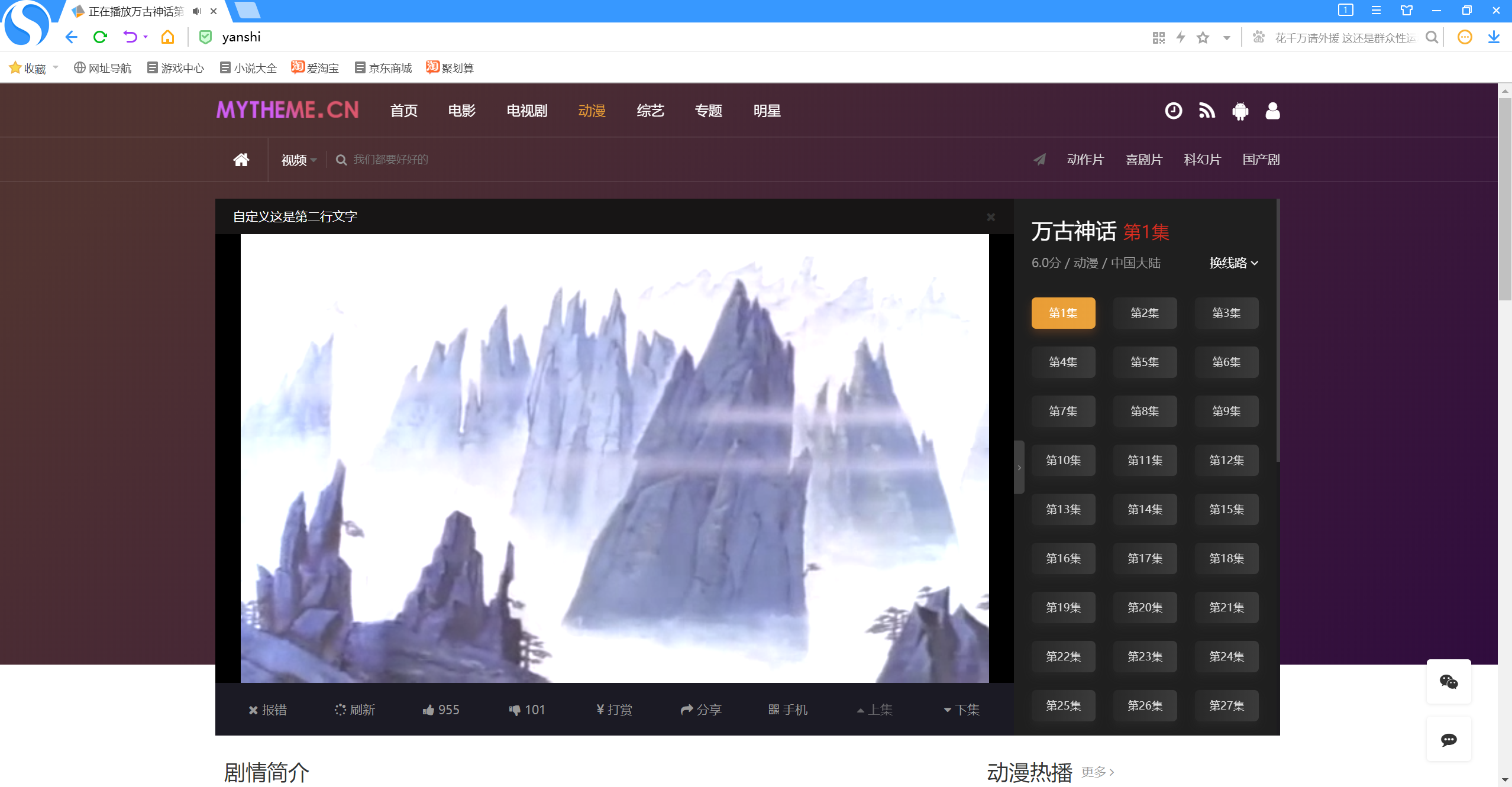Viewport: 1512px width, 787px height.
Task: Open the user account icon
Action: [1272, 111]
